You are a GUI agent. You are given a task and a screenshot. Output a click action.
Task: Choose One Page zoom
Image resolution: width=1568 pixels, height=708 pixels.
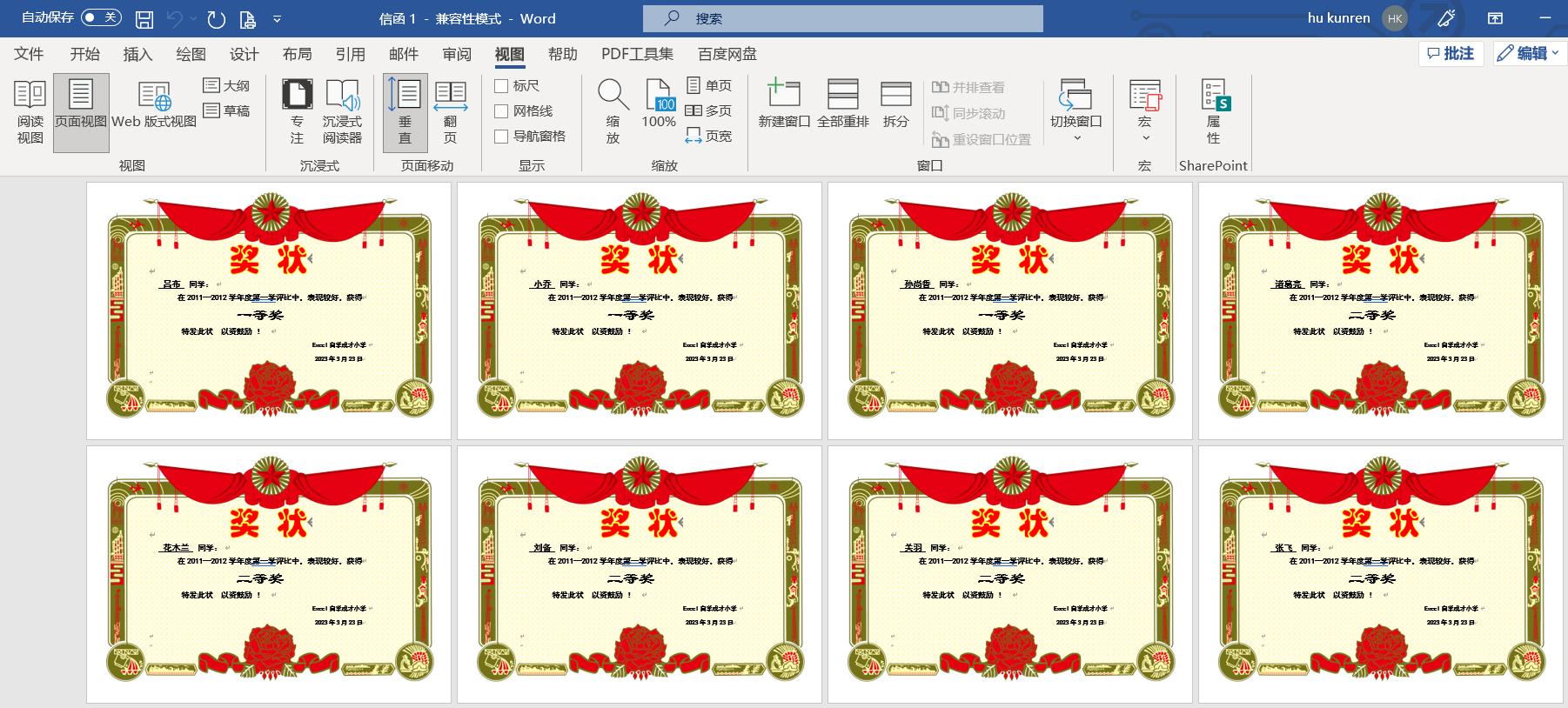pos(709,85)
